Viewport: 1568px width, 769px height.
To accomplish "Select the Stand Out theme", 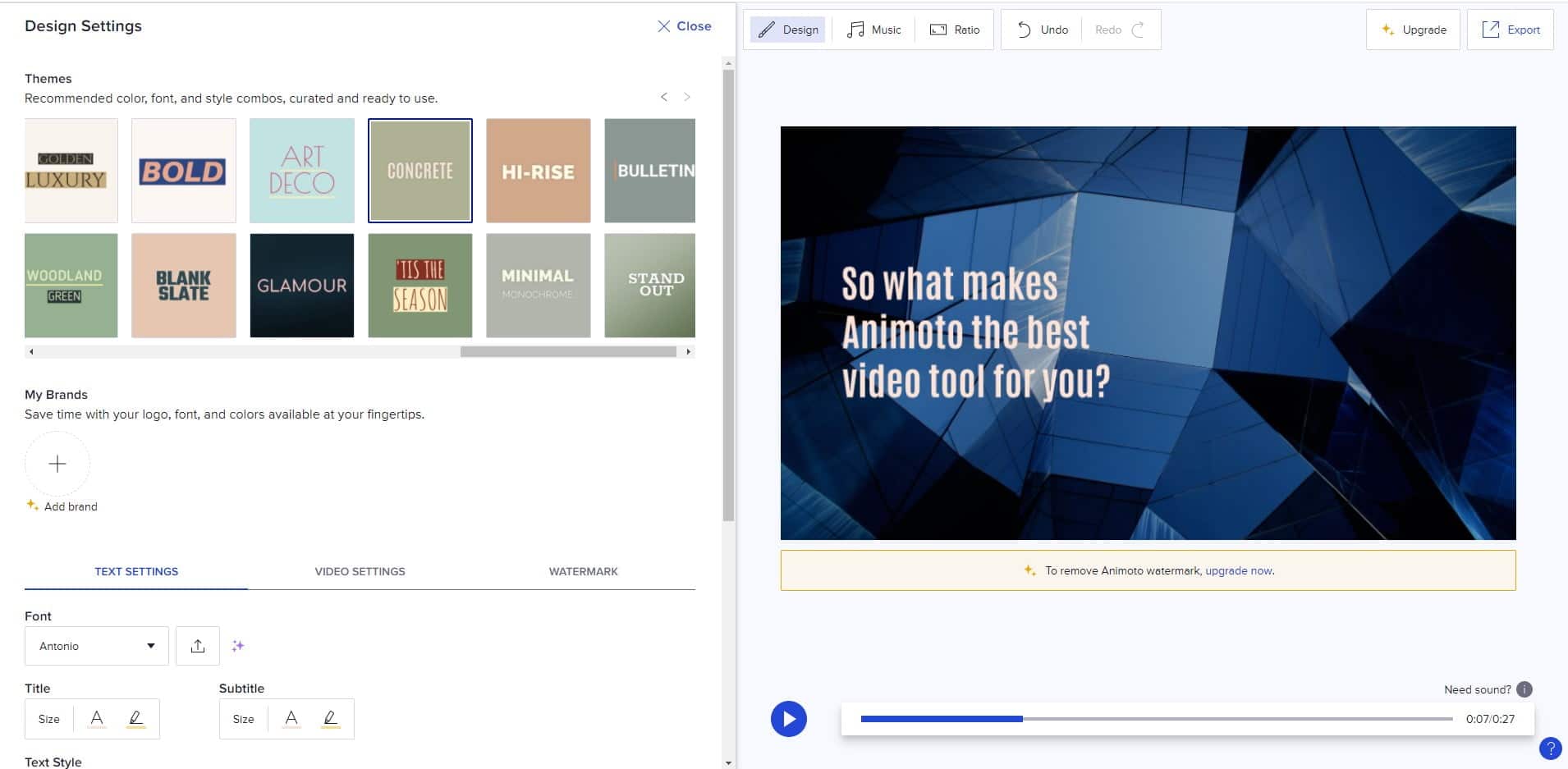I will point(650,286).
